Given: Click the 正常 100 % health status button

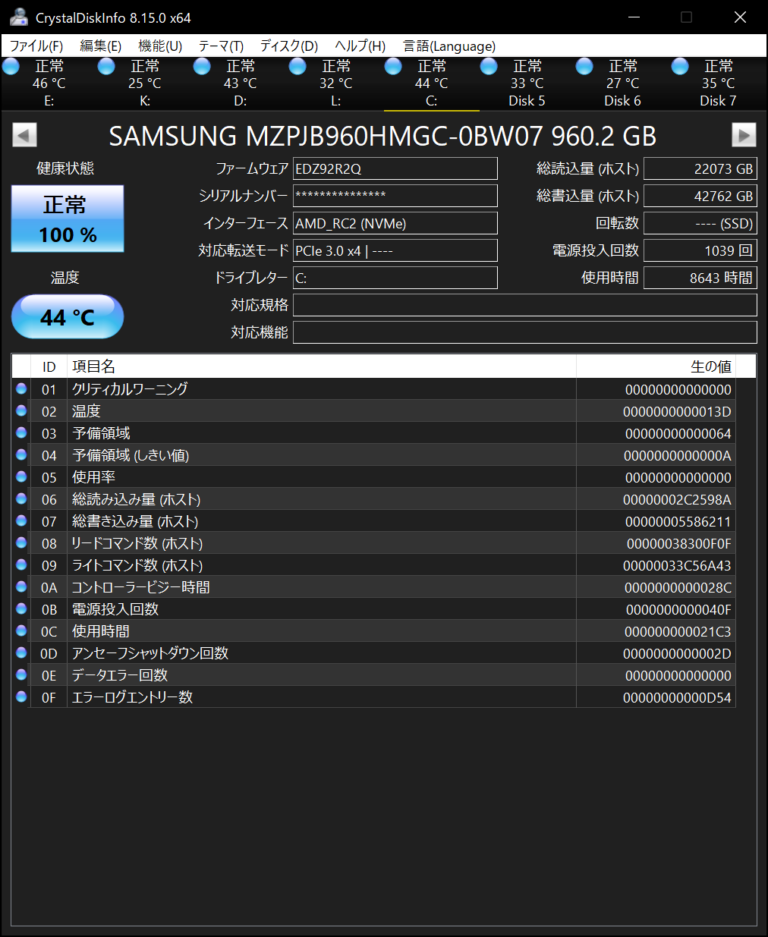Looking at the screenshot, I should (x=67, y=218).
